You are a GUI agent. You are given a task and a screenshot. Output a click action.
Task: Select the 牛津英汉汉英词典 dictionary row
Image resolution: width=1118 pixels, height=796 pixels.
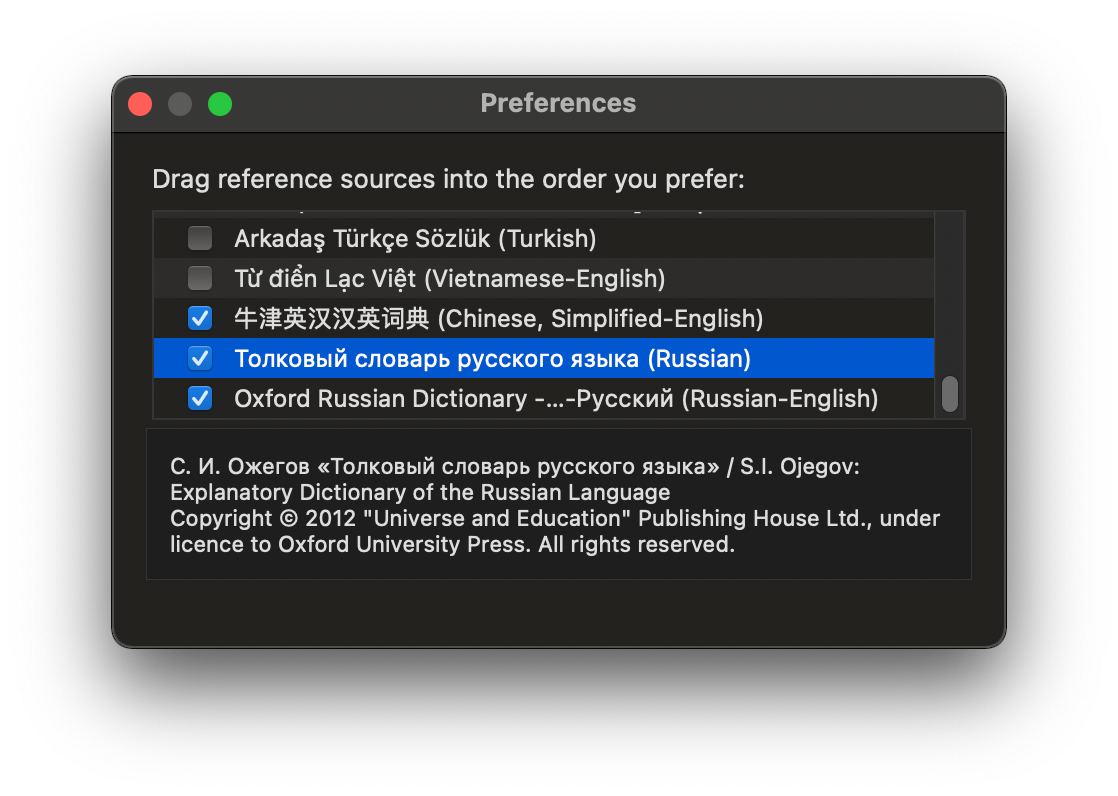[x=498, y=319]
